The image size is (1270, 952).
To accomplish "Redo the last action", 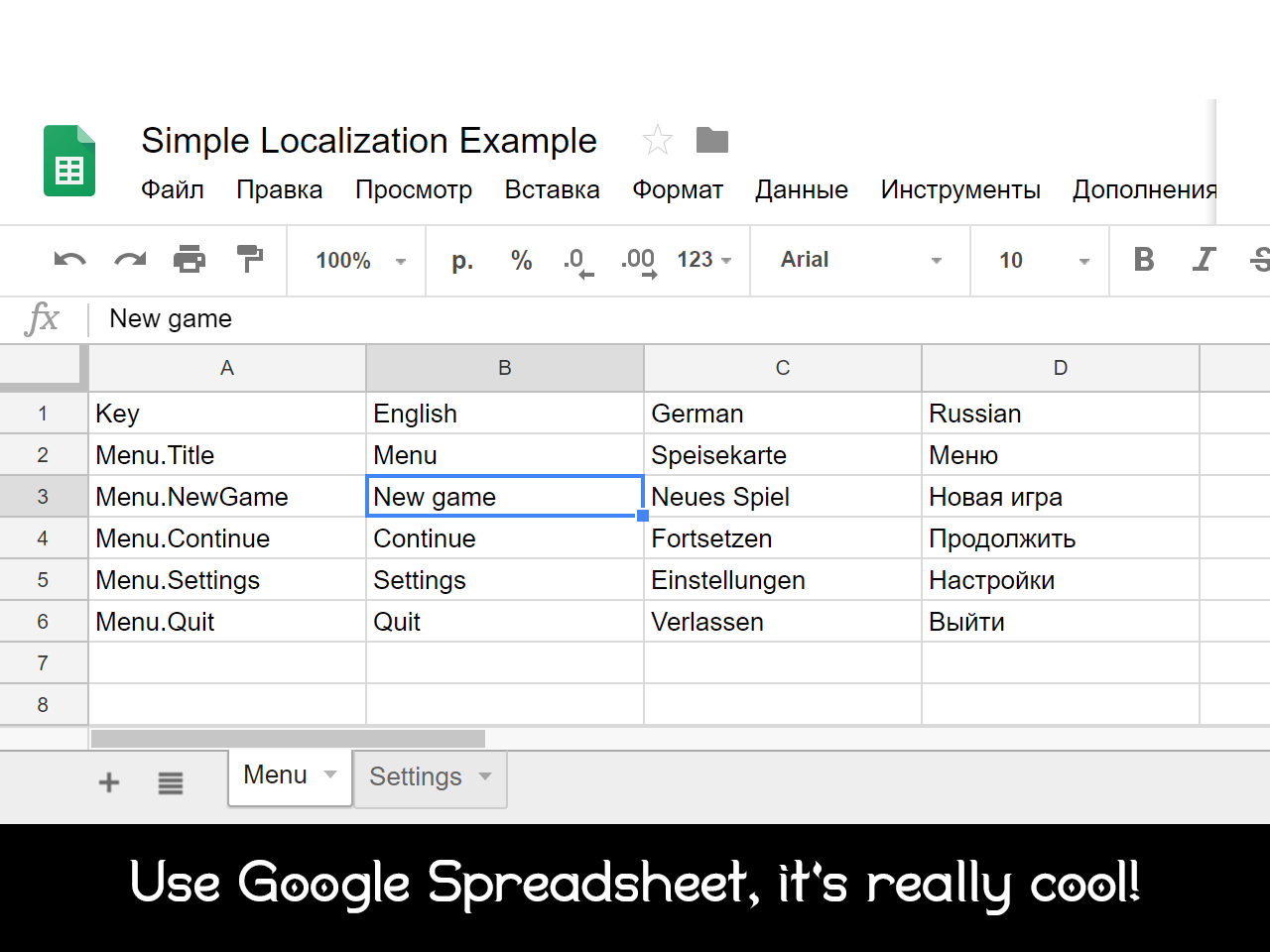I will 130,260.
